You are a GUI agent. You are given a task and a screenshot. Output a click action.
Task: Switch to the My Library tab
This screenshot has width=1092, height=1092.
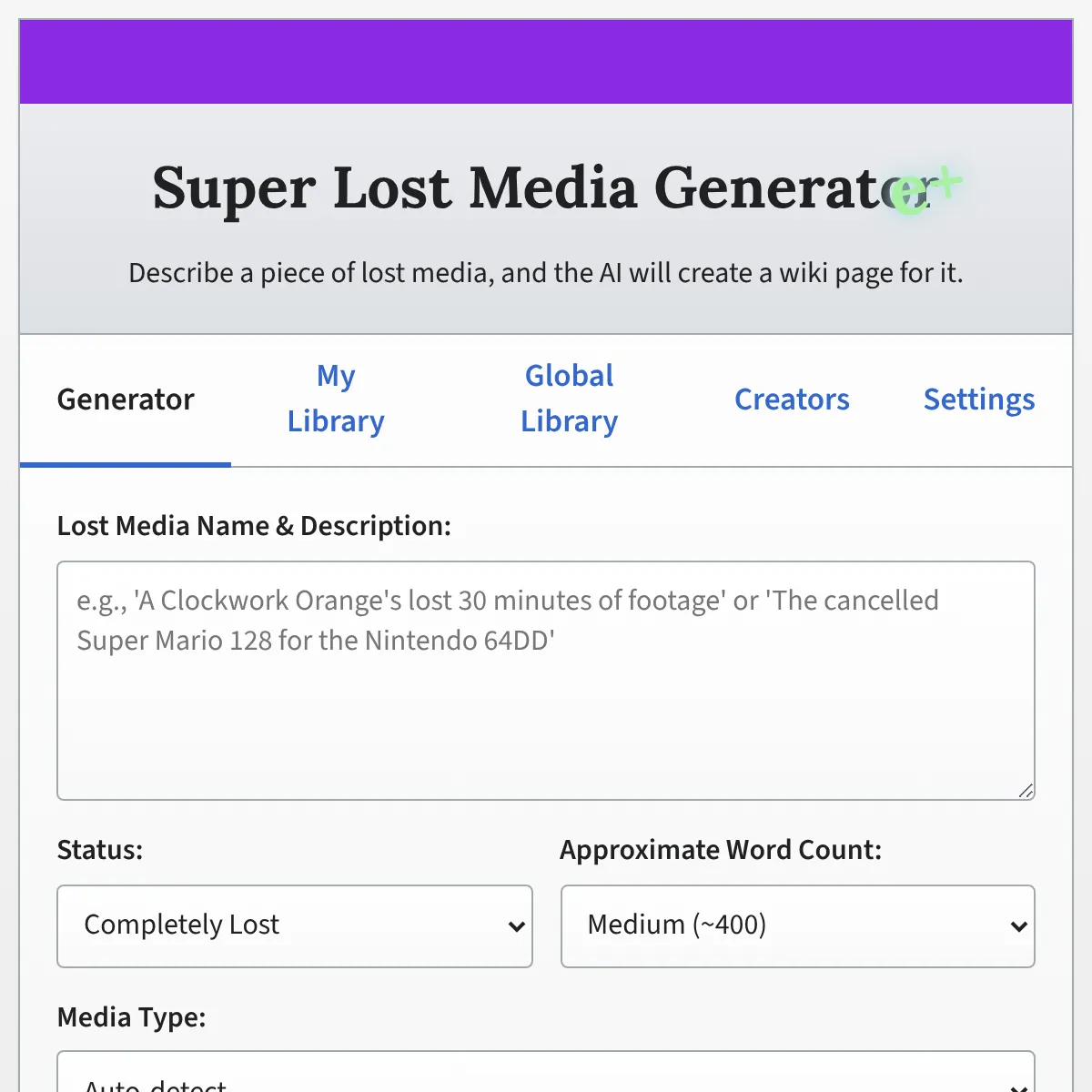click(x=336, y=399)
